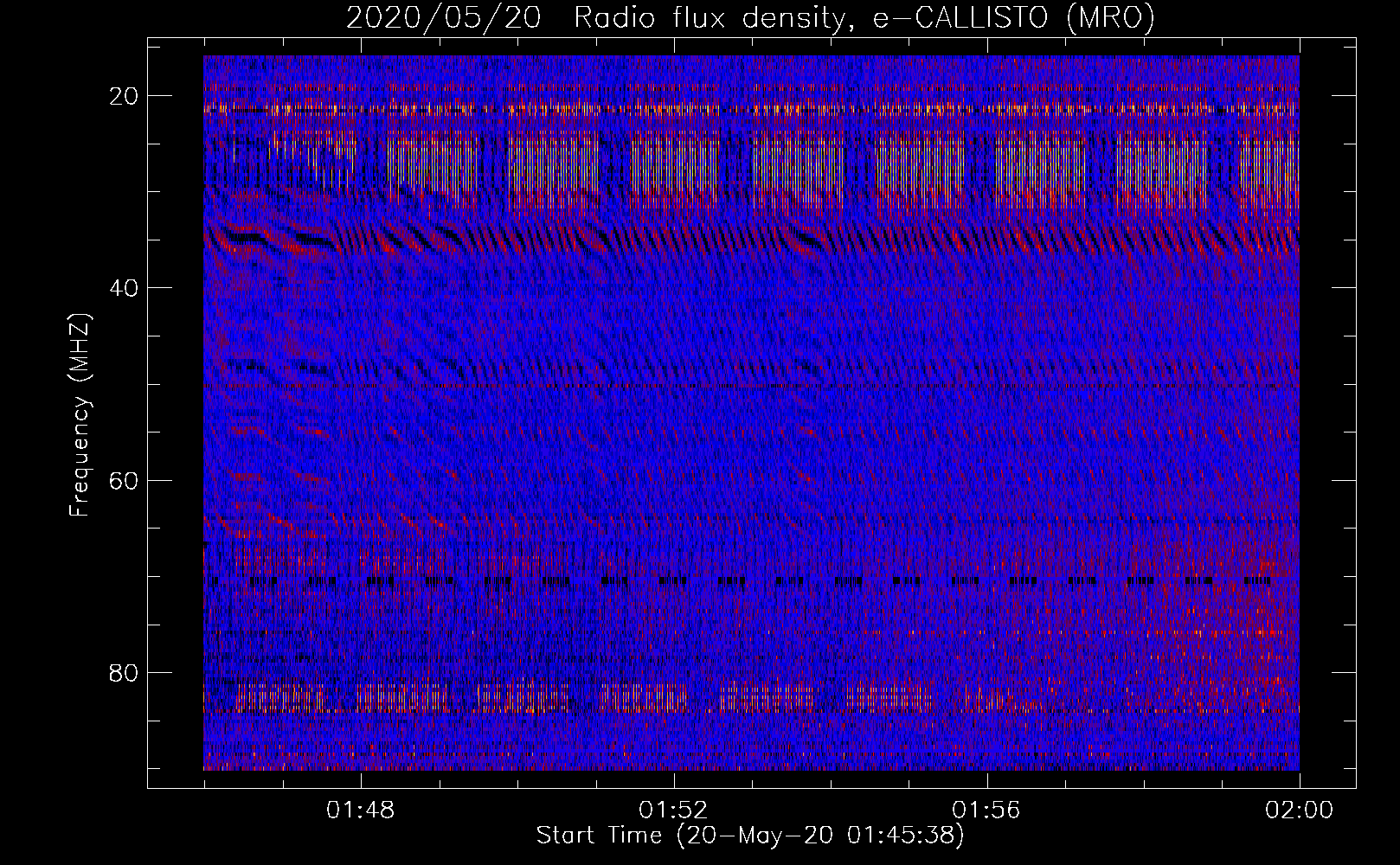Image resolution: width=1400 pixels, height=865 pixels.
Task: Click the 20 frequency tick label
Action: pyautogui.click(x=125, y=96)
